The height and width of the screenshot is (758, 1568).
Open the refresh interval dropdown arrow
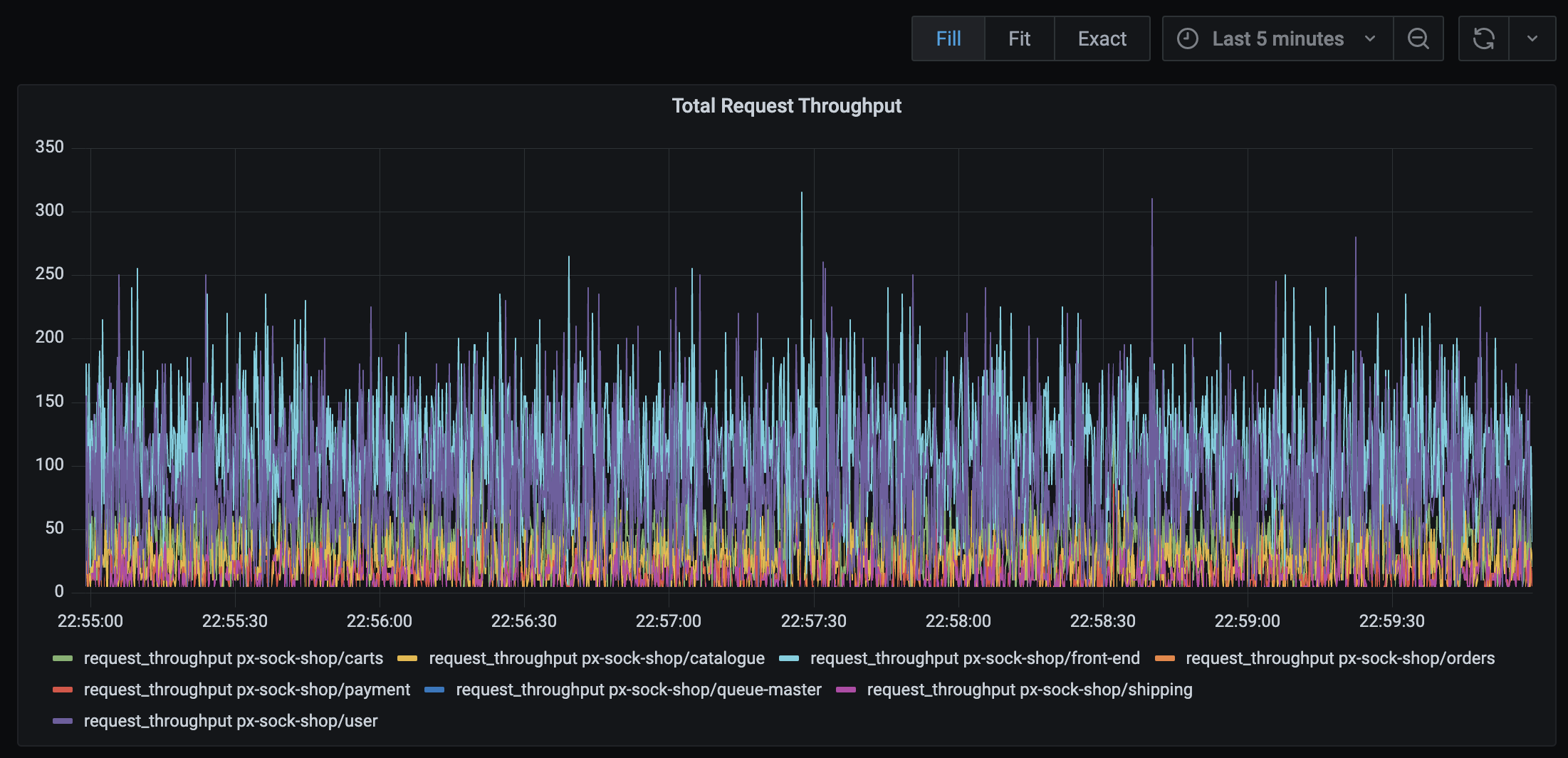pyautogui.click(x=1532, y=38)
